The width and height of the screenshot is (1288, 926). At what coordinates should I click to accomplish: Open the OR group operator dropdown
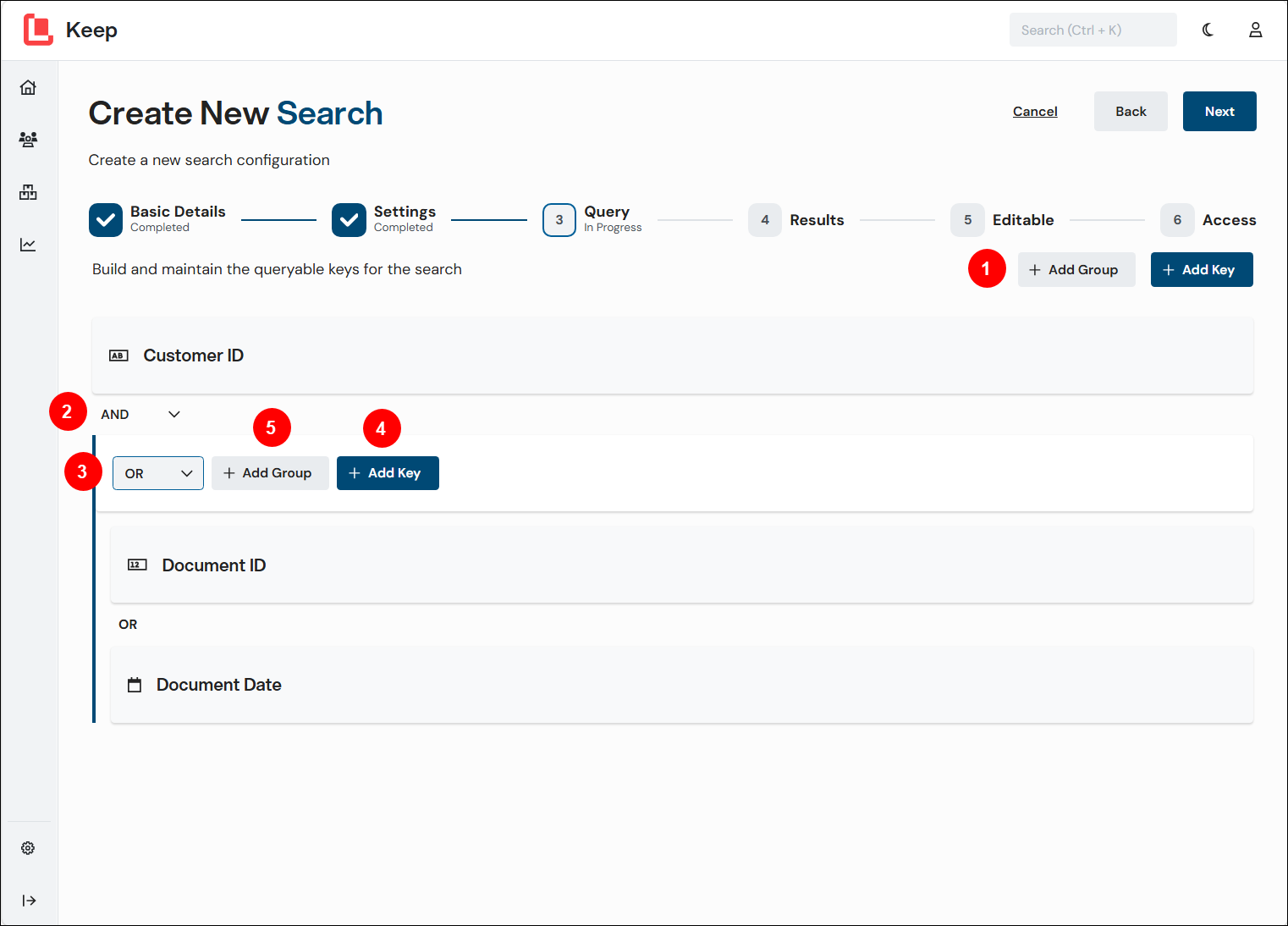point(158,473)
